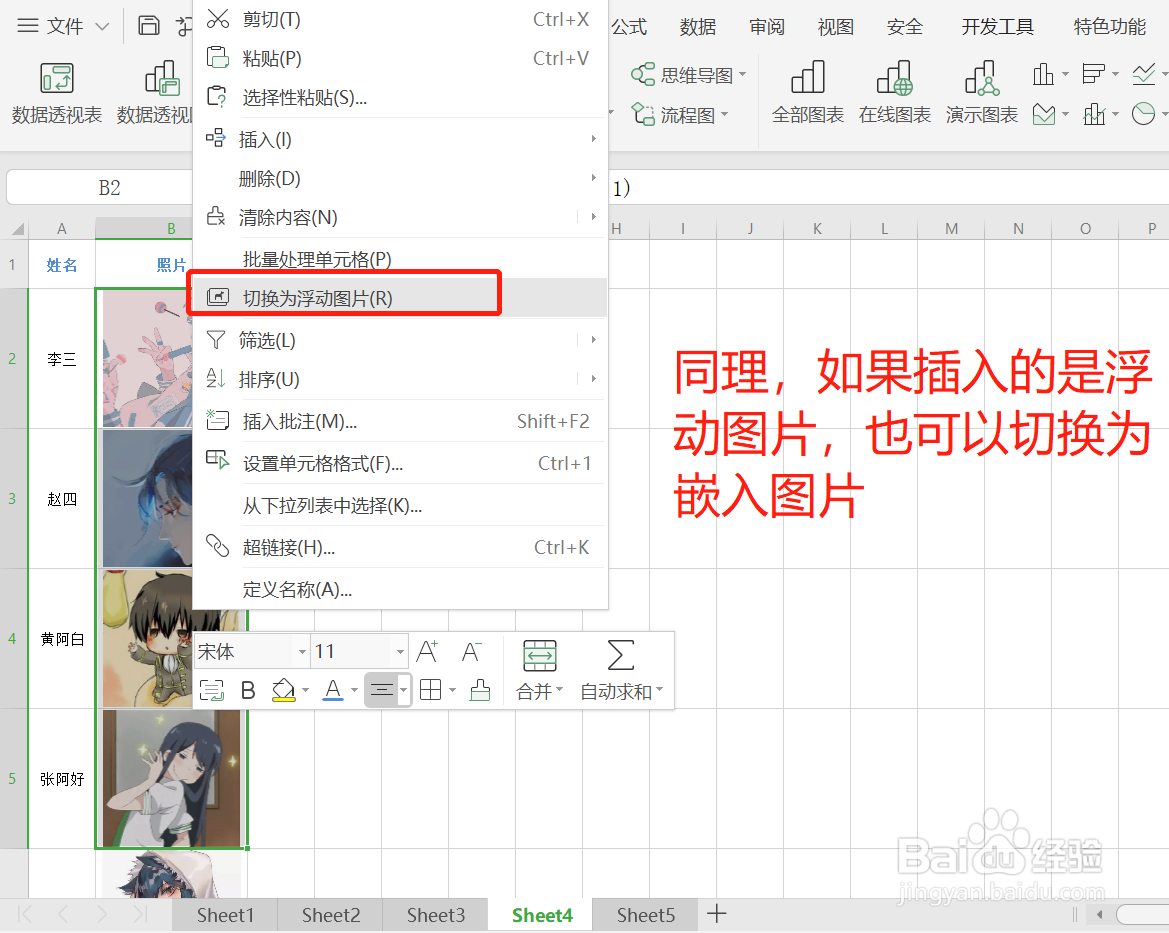Open the font name 宋体 dropdown
The width and height of the screenshot is (1169, 933).
(302, 652)
